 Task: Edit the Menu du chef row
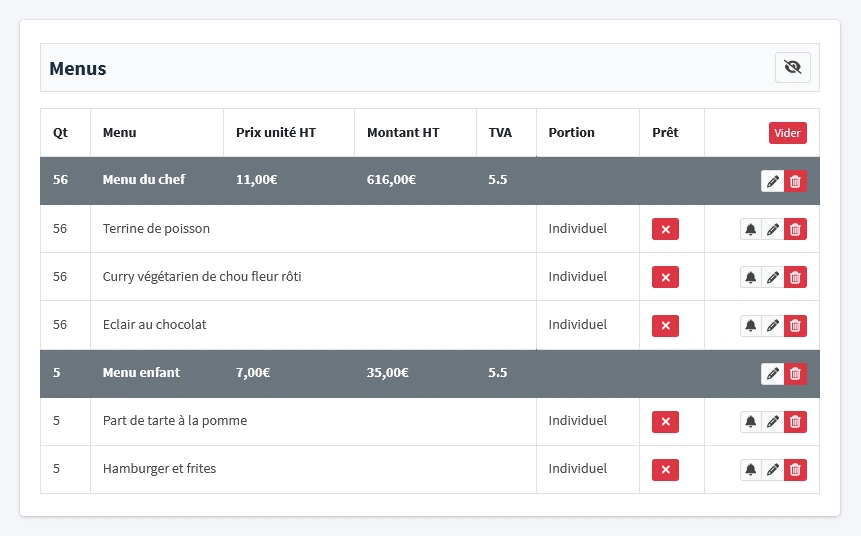tap(773, 181)
